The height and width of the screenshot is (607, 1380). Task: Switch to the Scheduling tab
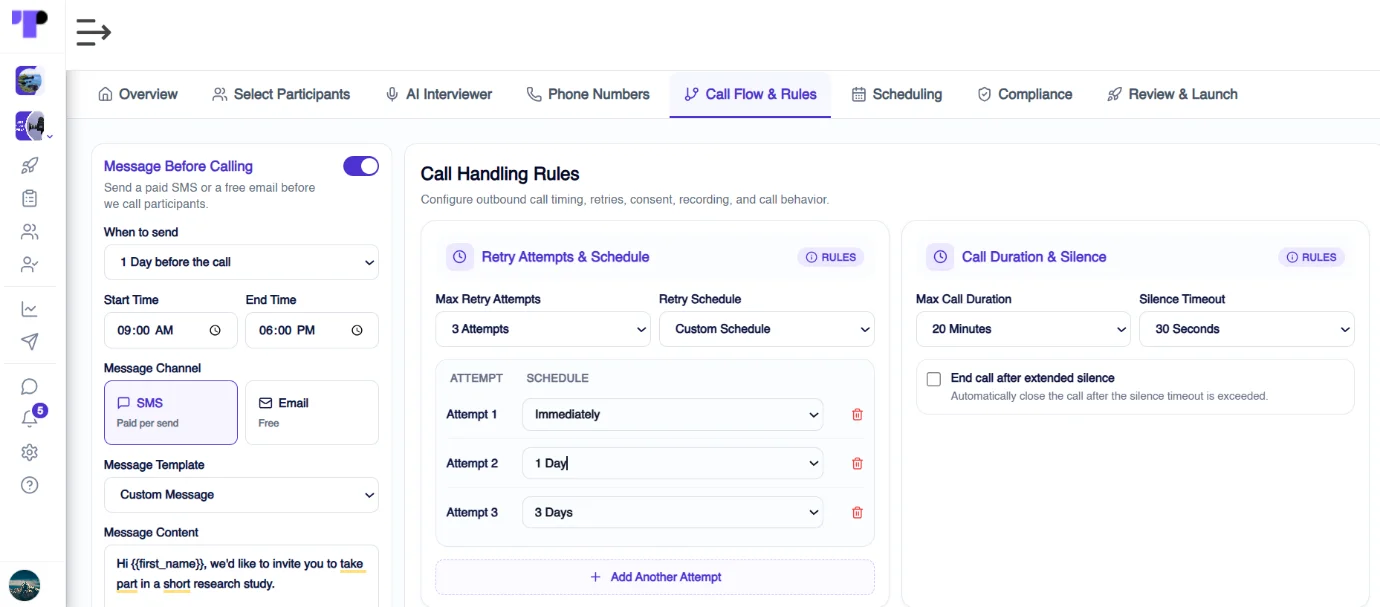coord(896,94)
